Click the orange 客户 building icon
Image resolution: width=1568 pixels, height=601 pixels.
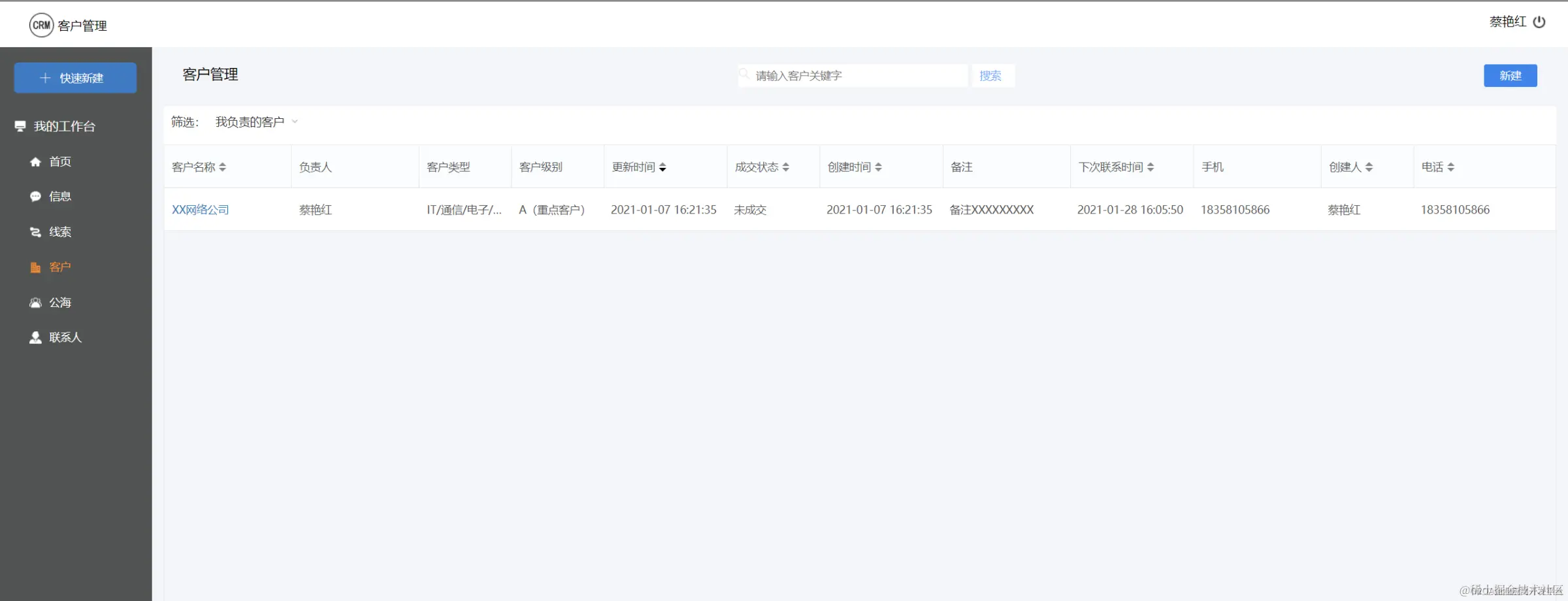click(x=35, y=267)
